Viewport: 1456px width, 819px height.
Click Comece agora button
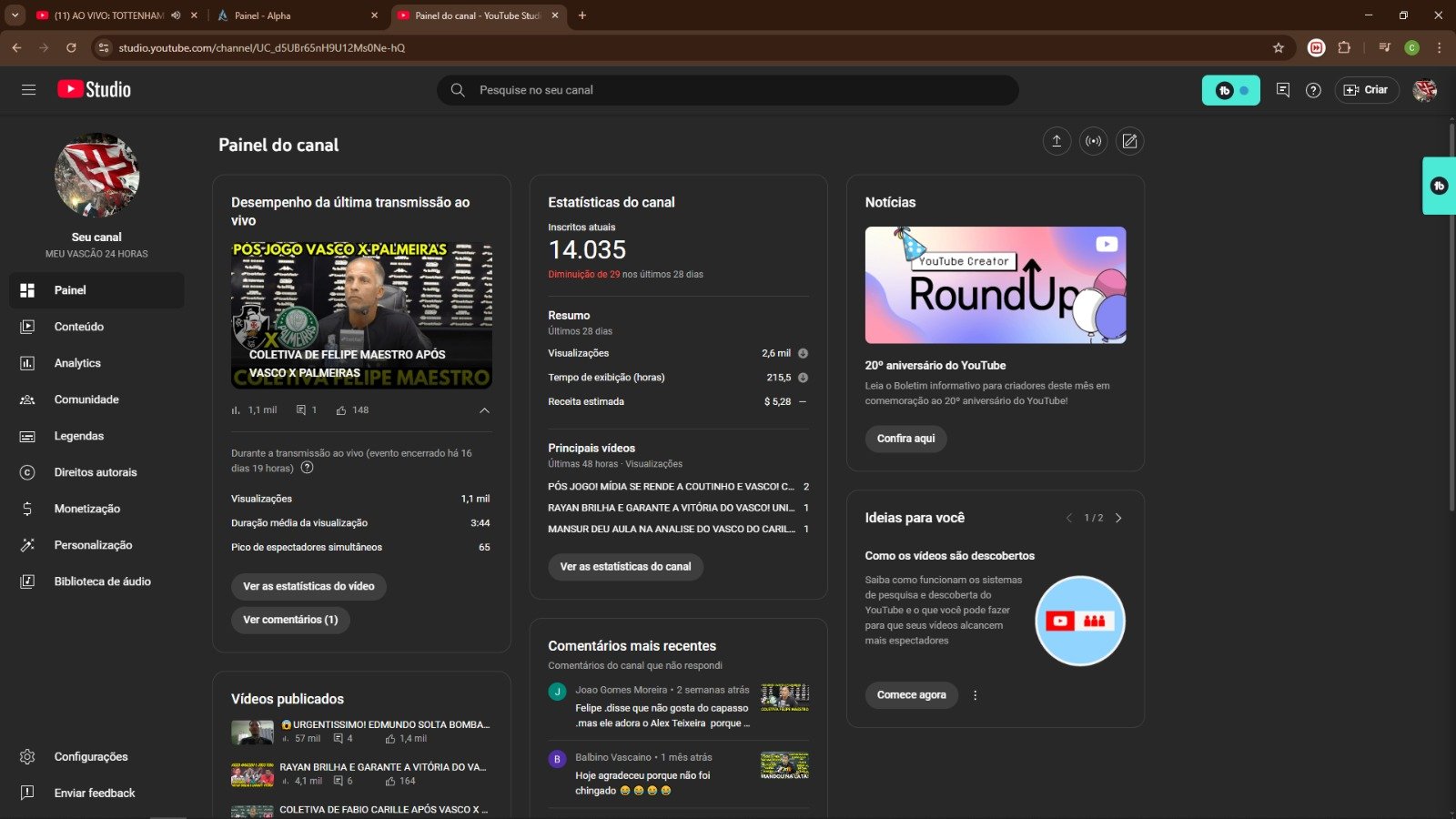(911, 695)
